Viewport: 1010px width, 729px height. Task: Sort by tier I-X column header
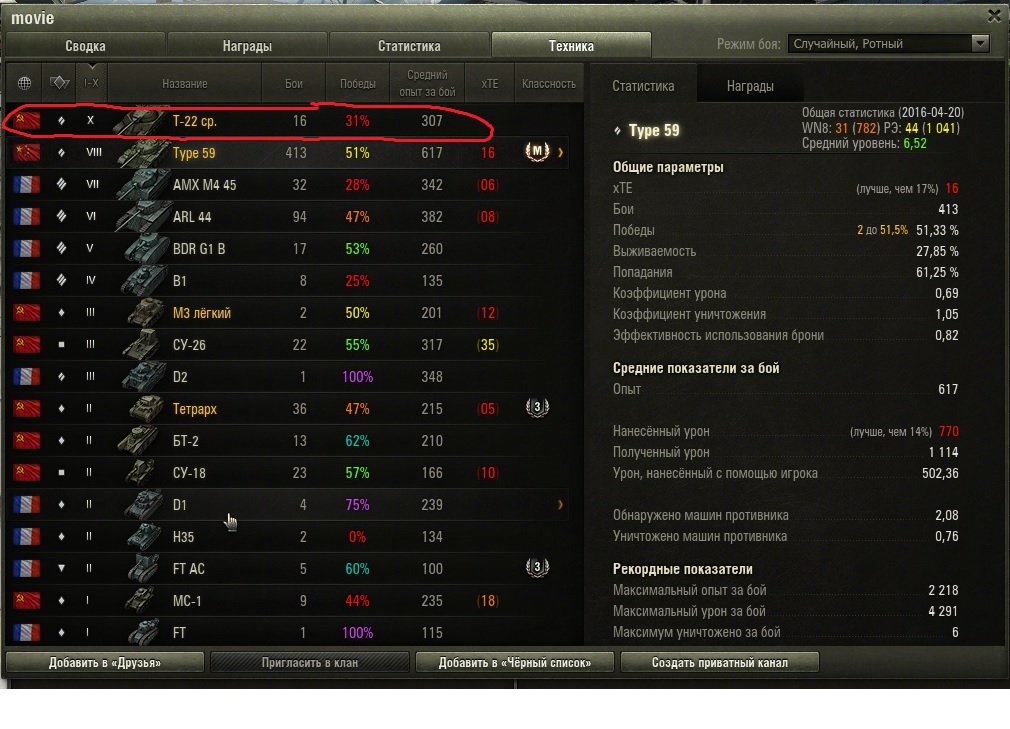coord(91,83)
